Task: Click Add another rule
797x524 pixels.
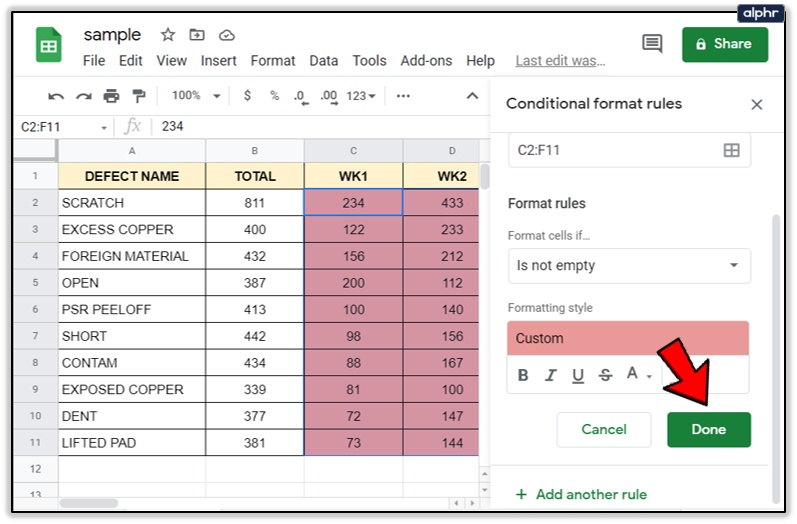Action: pyautogui.click(x=580, y=494)
